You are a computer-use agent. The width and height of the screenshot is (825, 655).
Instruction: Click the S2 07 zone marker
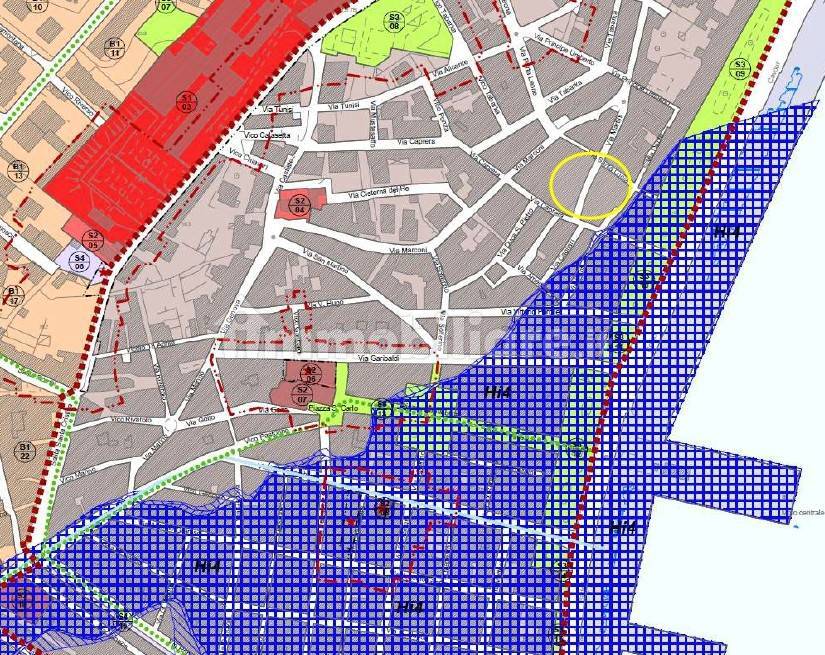point(300,395)
